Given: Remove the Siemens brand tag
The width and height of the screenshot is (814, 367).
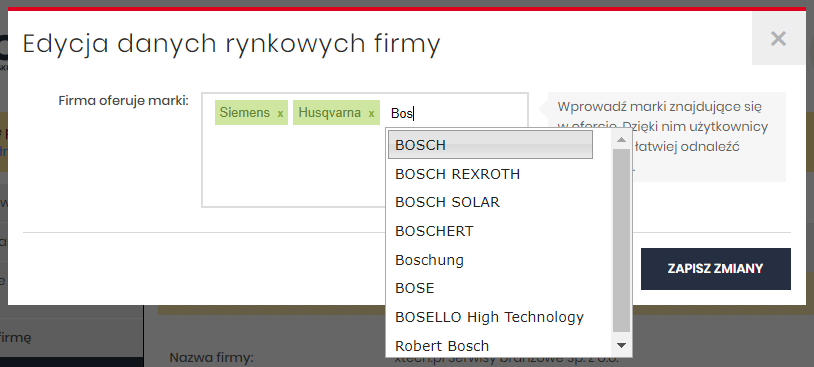Looking at the screenshot, I should (280, 113).
